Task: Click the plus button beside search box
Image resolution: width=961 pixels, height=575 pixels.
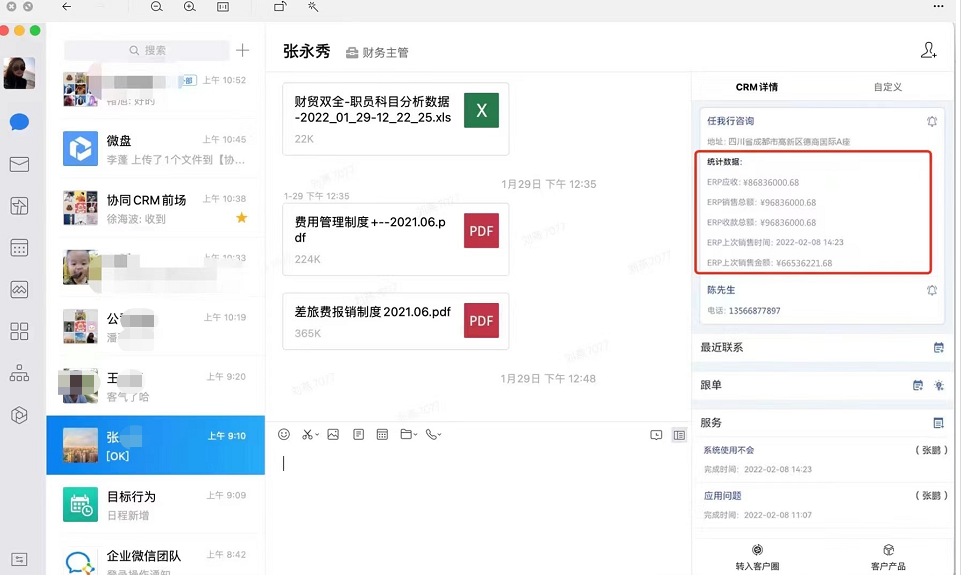Action: click(x=243, y=50)
